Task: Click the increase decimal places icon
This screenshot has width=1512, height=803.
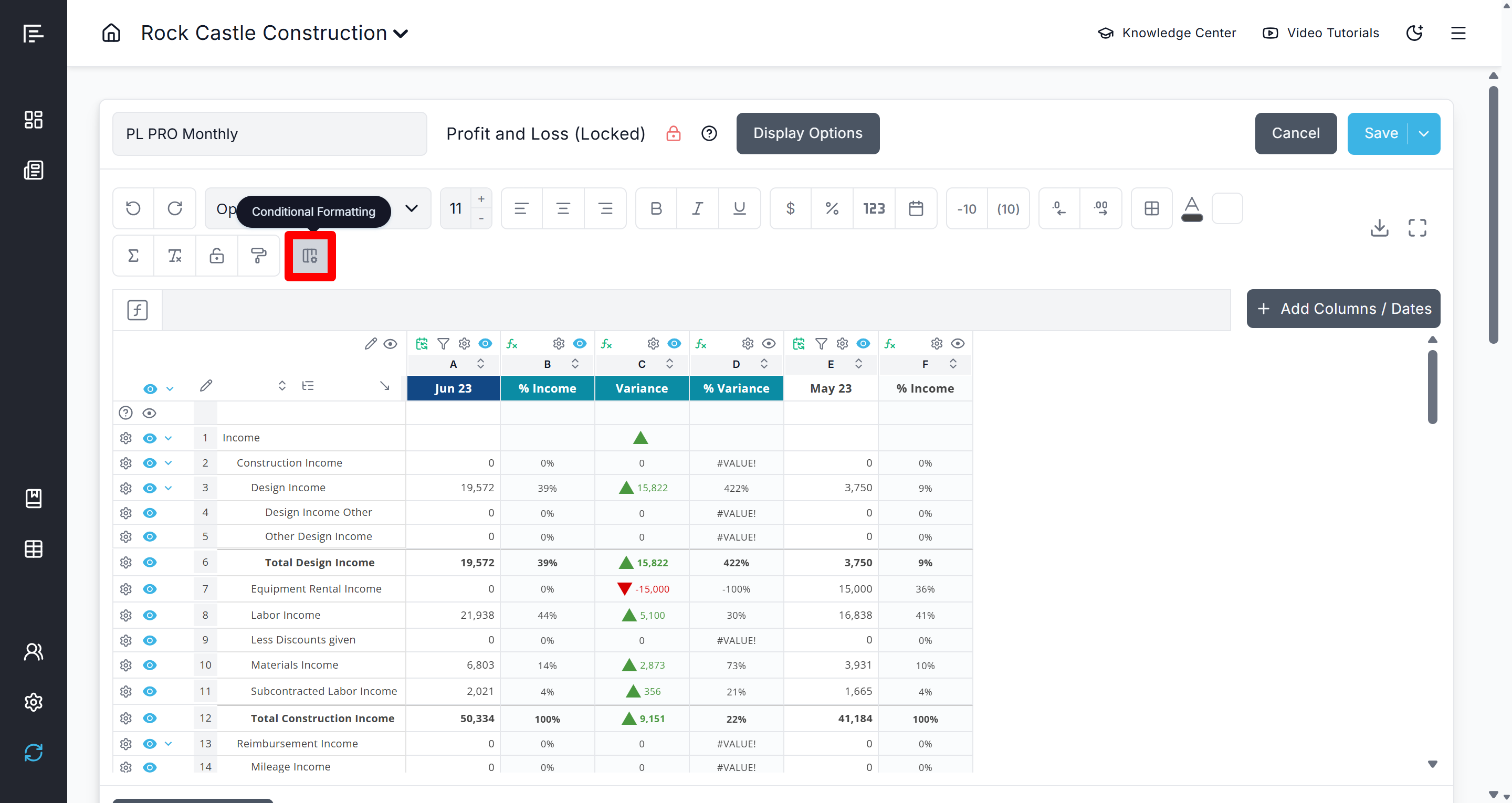Action: 1100,208
